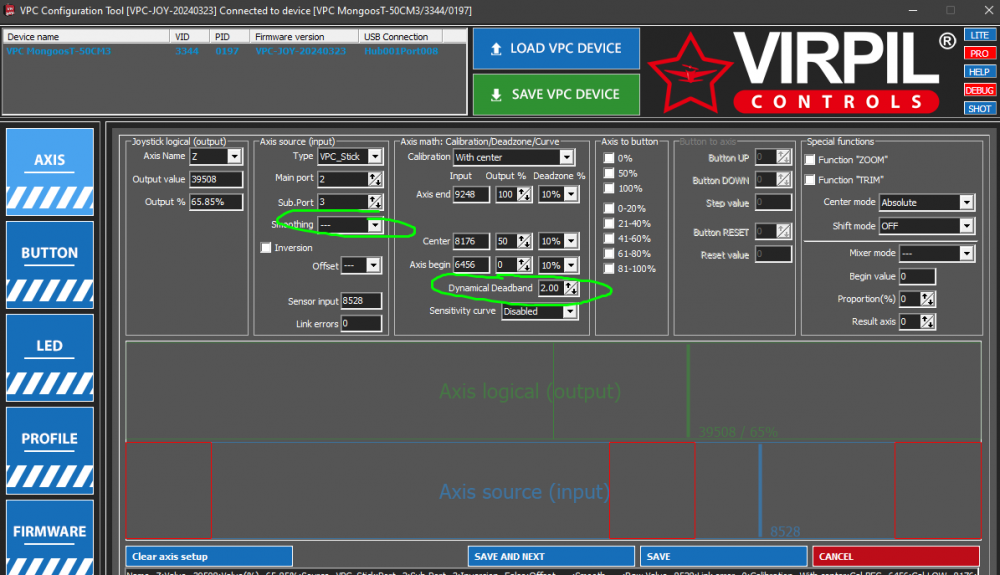Open the PROFILE tab in sidebar
The width and height of the screenshot is (1000, 575).
click(x=50, y=451)
